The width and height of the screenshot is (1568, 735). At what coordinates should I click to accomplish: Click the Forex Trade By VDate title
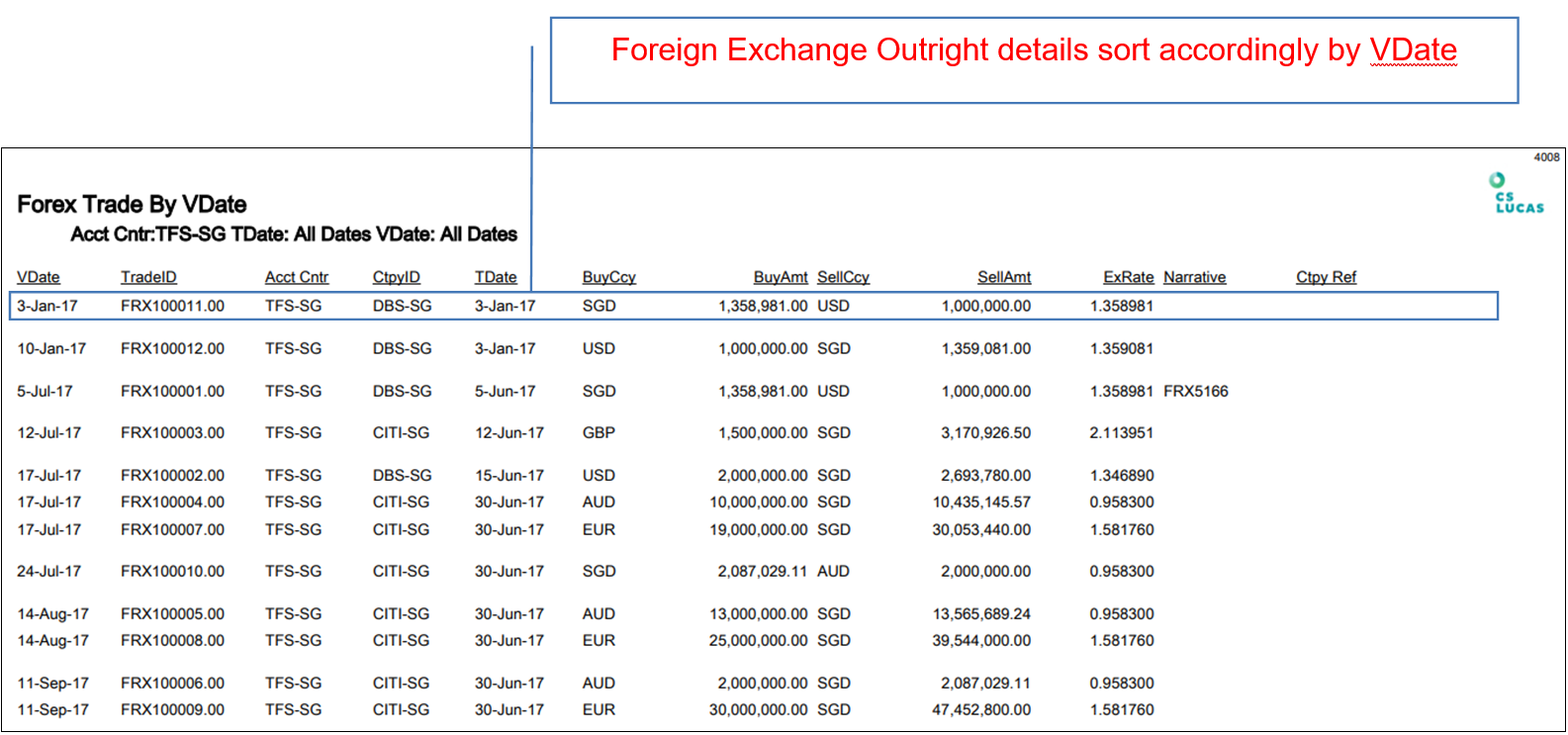(x=132, y=205)
